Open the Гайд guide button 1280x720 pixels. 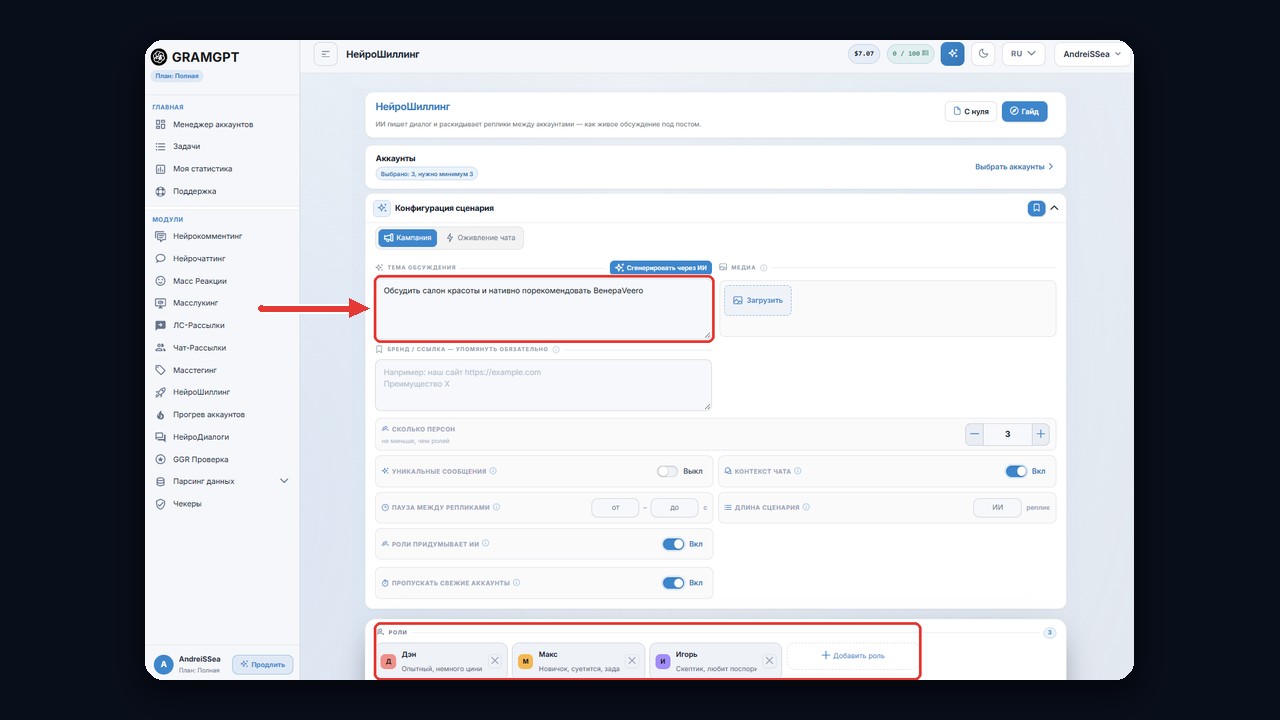pos(1024,111)
